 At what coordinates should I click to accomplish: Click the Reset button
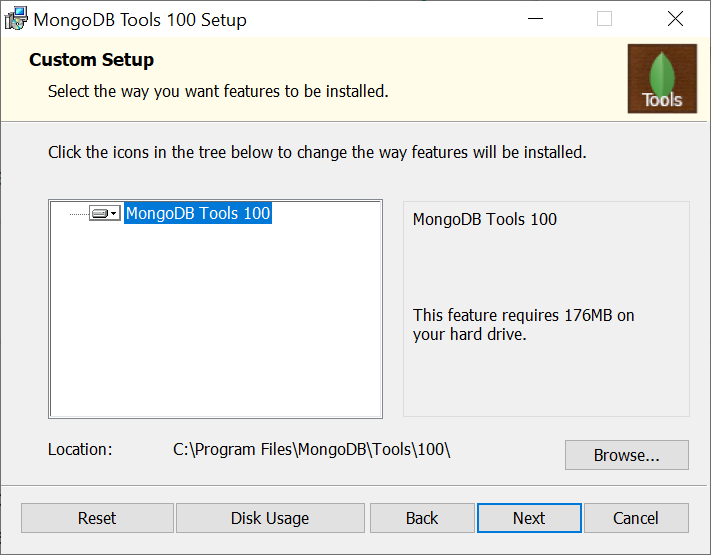(97, 518)
